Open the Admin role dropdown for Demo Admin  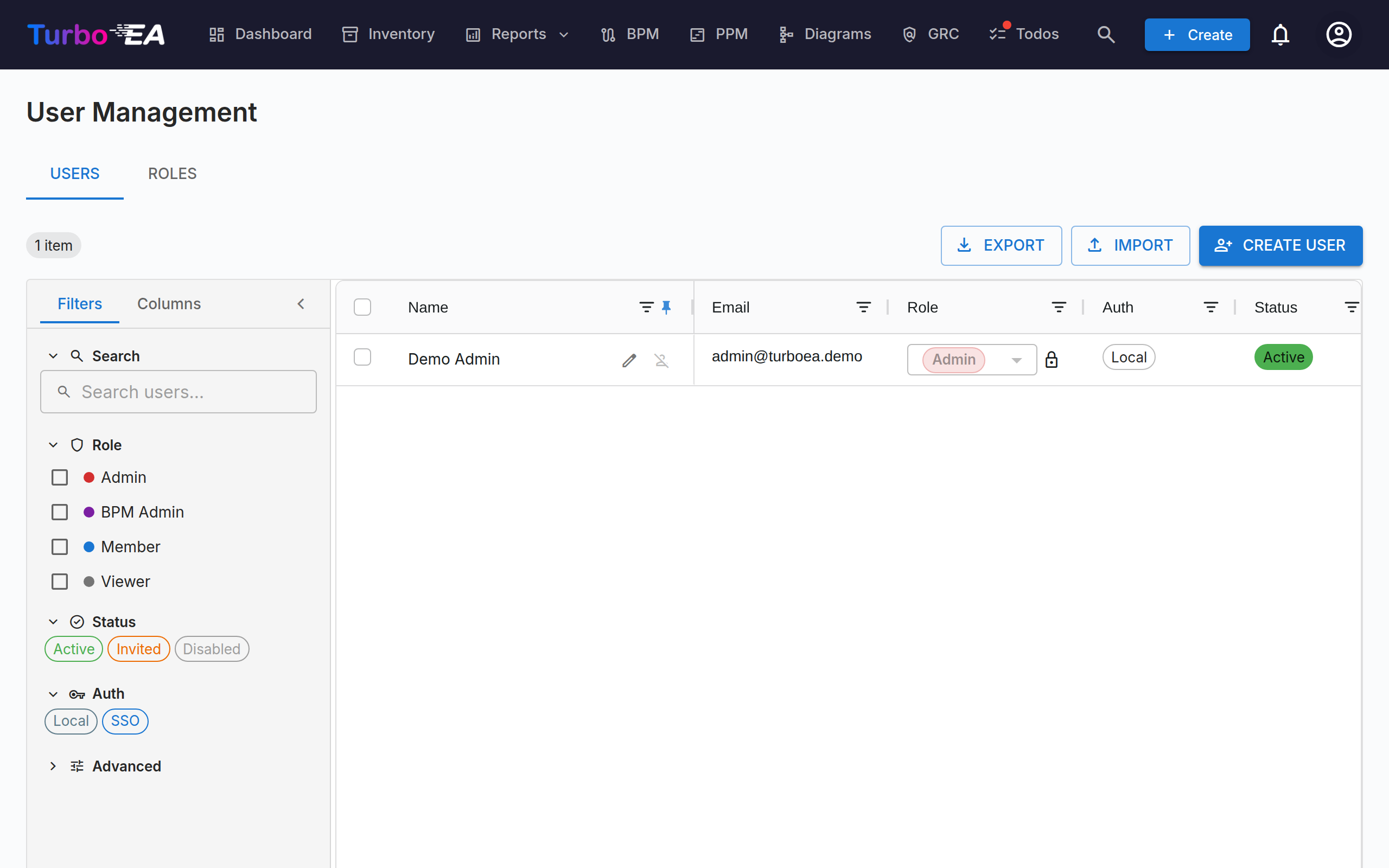pyautogui.click(x=972, y=359)
